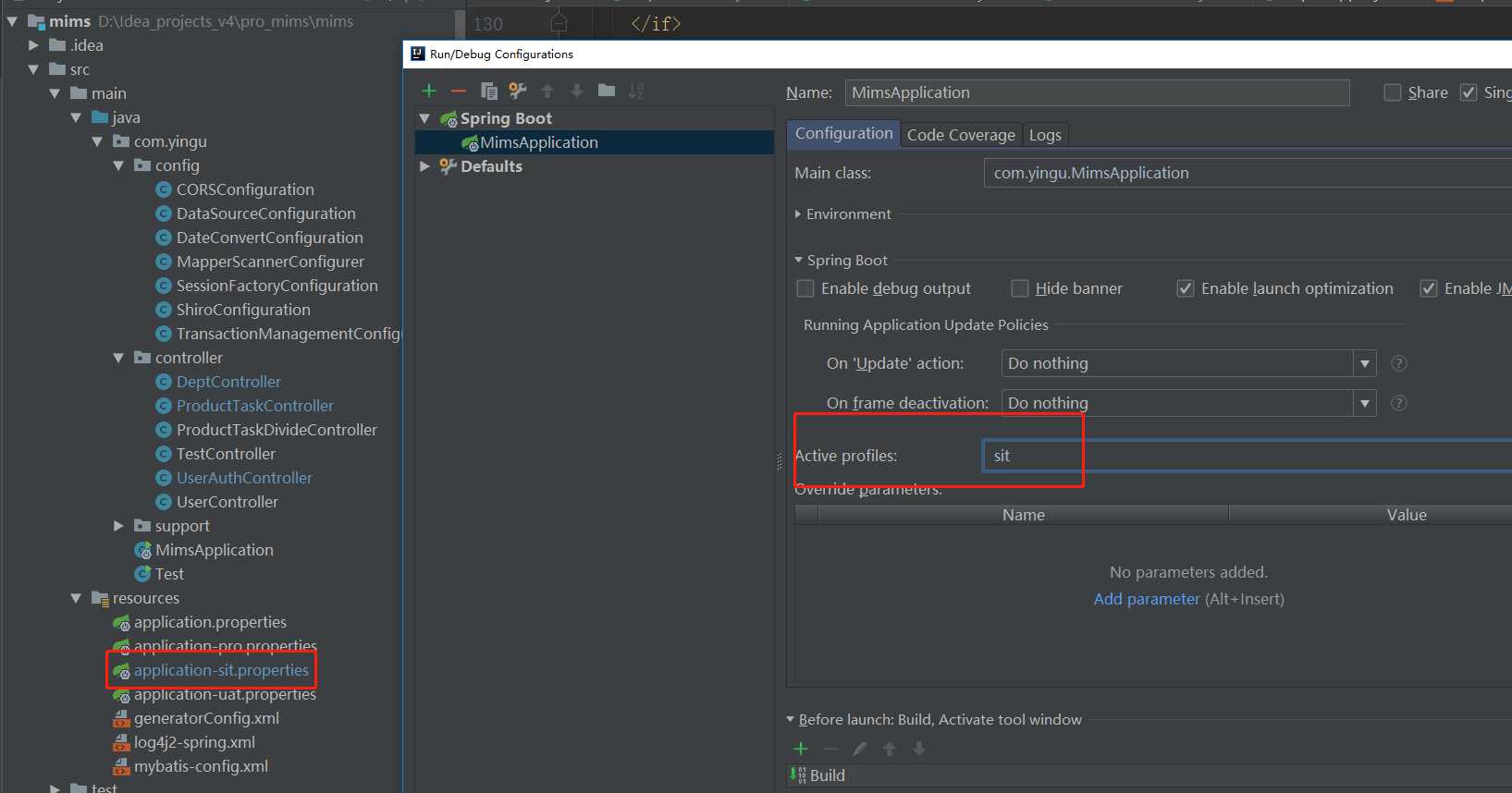Toggle Hide banner checkbox
Screen dimensions: 1512x793
click(1020, 288)
